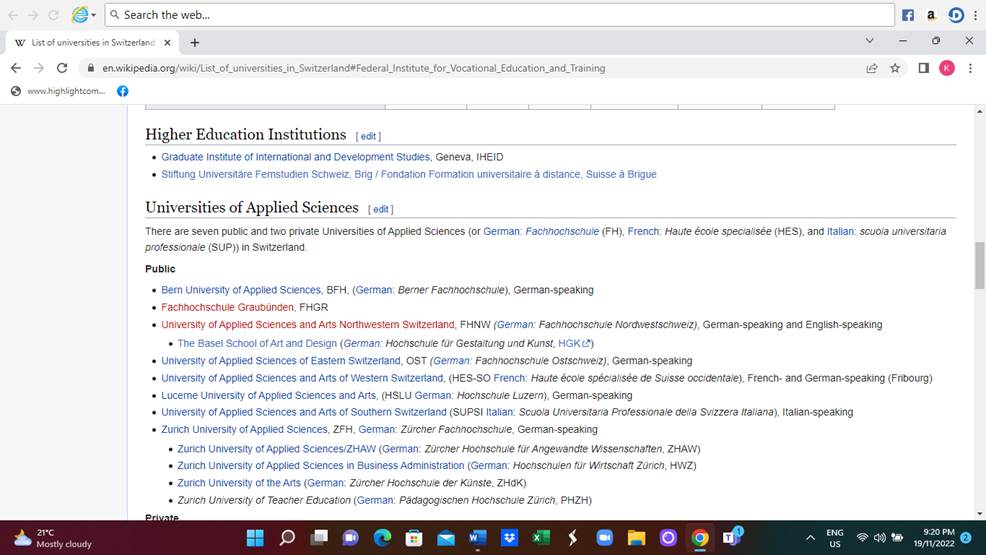Open Dropbox from taskbar
The height and width of the screenshot is (555, 986).
pyautogui.click(x=509, y=538)
